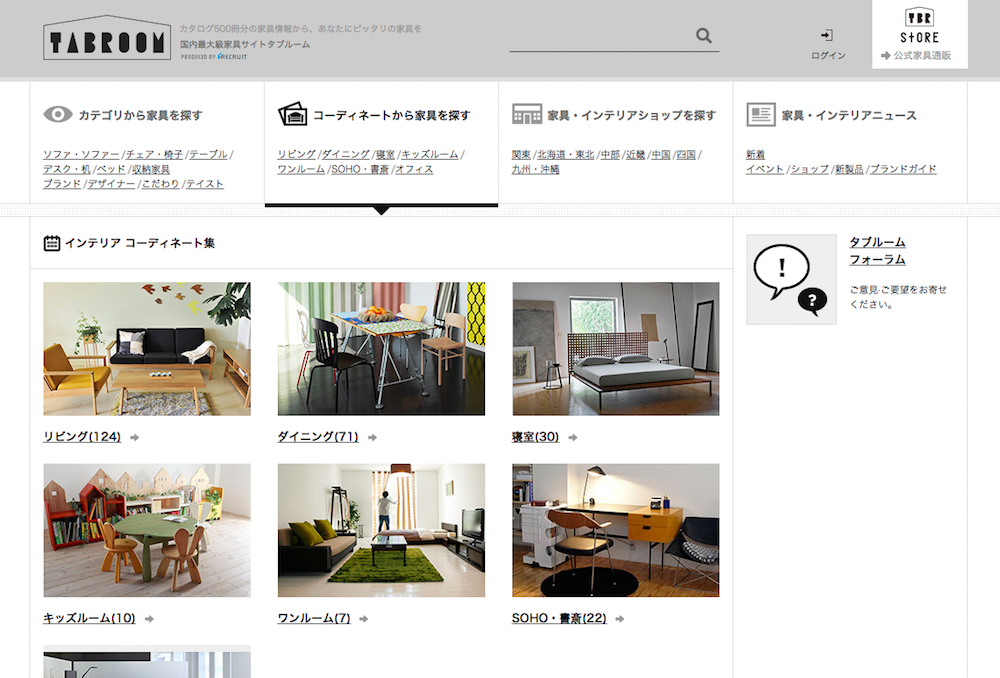Open the kids room photo
The height and width of the screenshot is (678, 1000).
click(x=147, y=530)
